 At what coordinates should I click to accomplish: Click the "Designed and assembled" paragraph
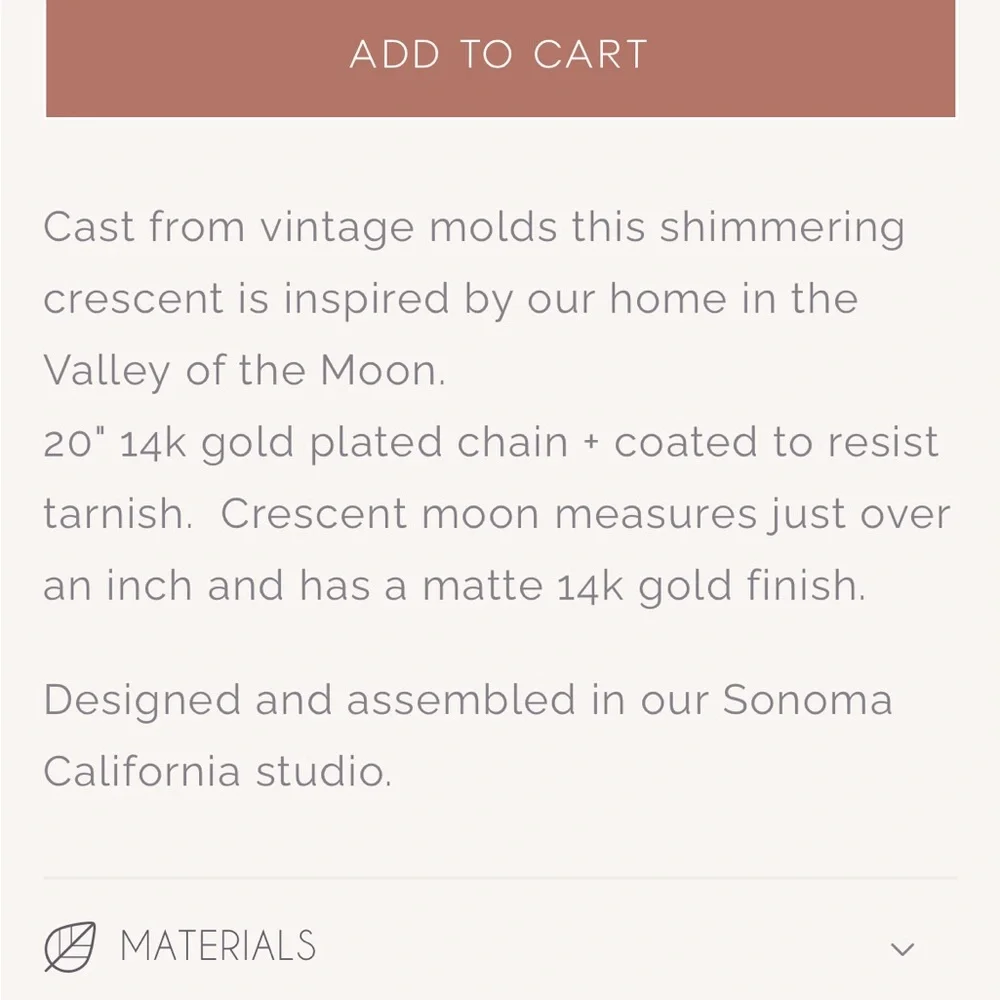click(x=310, y=700)
